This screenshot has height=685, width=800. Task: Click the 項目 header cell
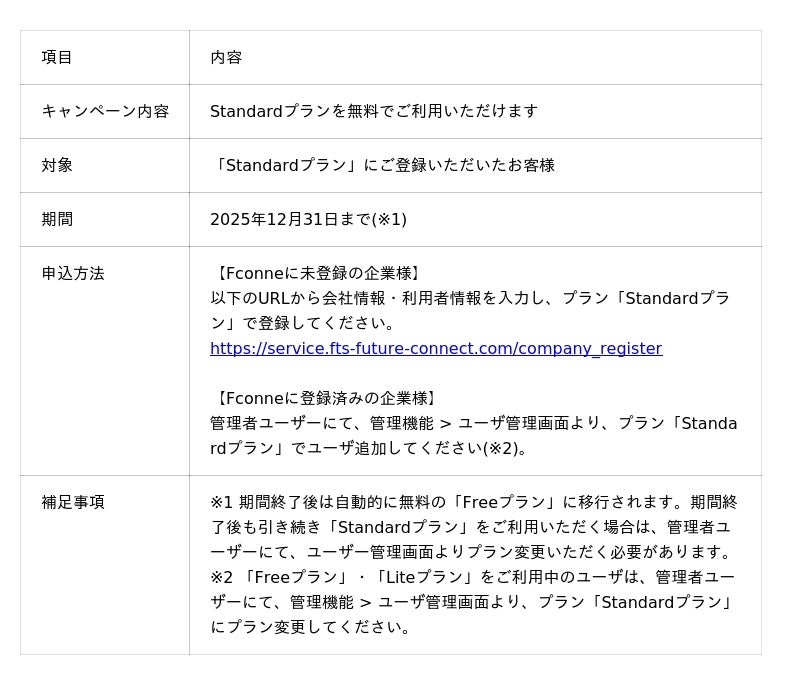57,57
